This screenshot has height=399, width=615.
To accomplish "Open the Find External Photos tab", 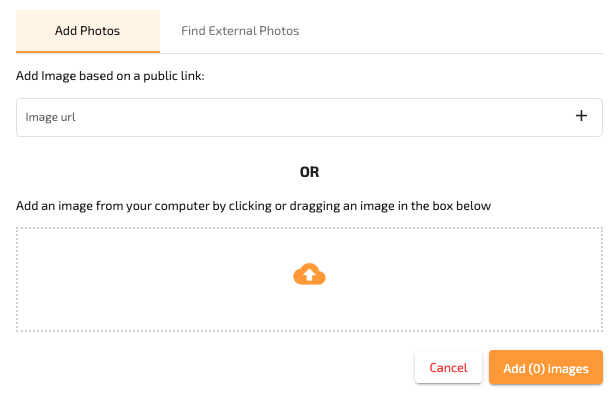I will point(240,31).
